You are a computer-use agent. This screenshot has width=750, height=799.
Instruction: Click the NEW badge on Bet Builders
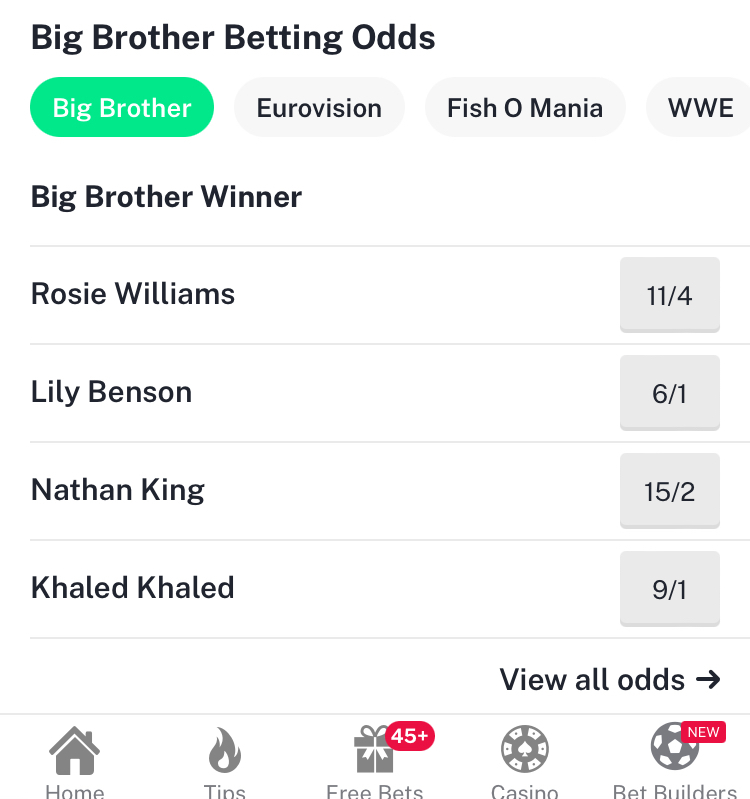click(703, 732)
